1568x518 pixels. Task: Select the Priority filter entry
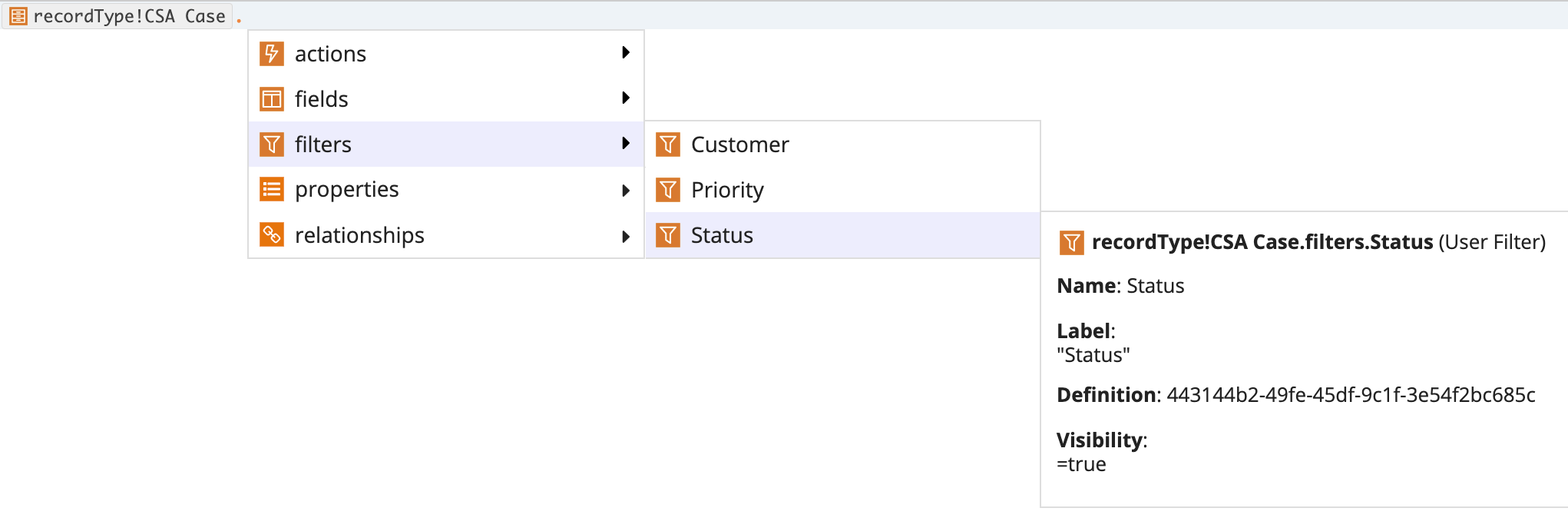click(842, 190)
